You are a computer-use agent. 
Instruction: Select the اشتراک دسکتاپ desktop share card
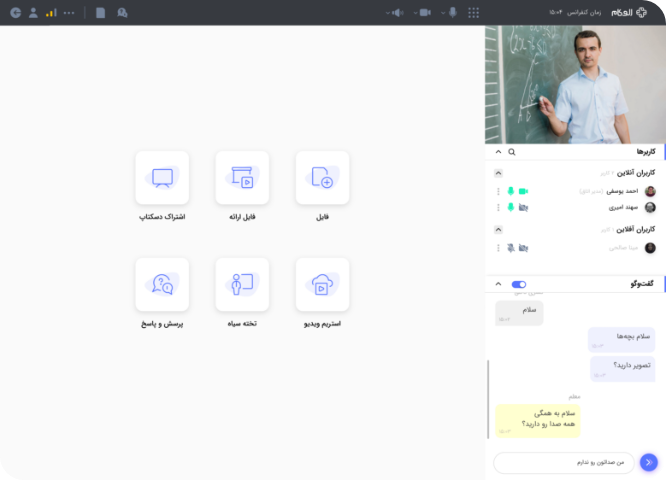162,178
